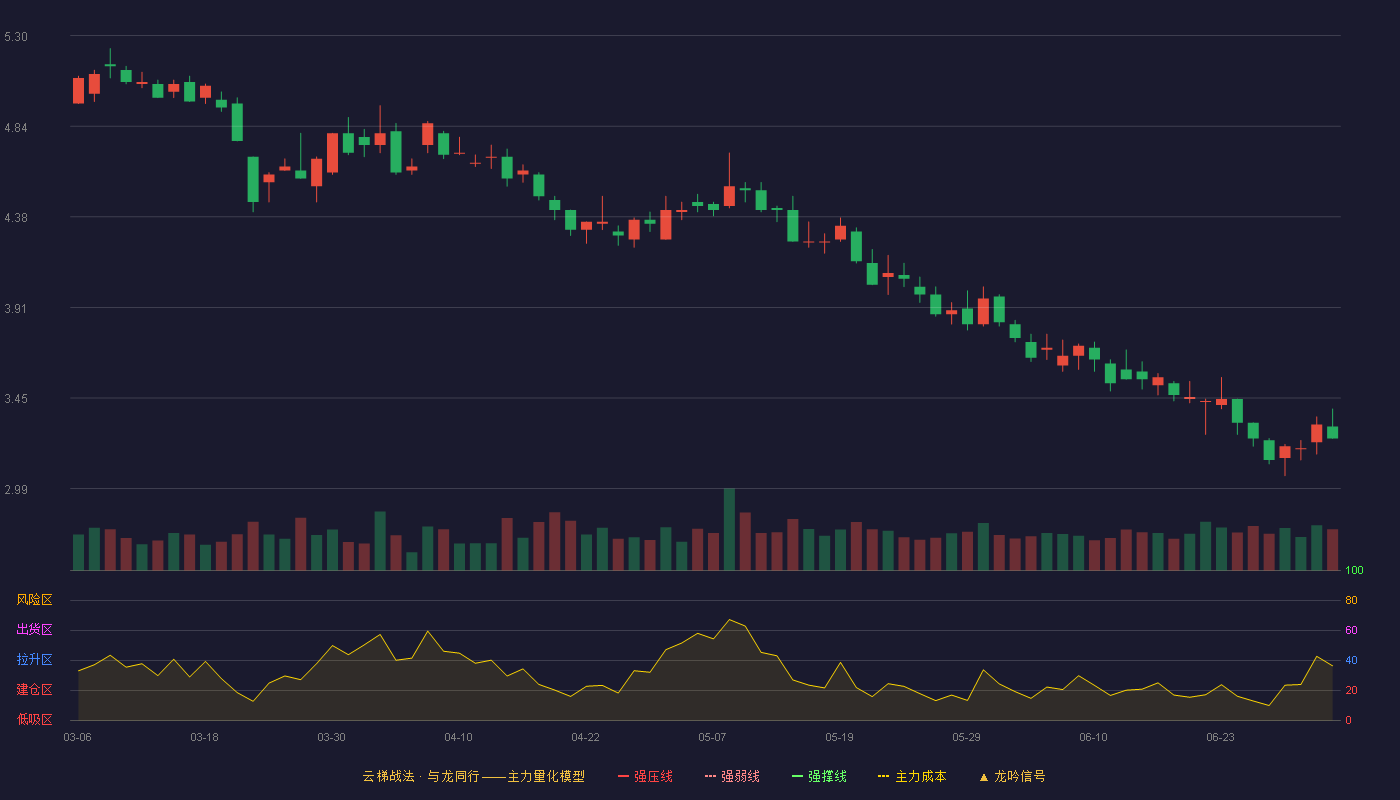Click the 04-22 date label
Image resolution: width=1400 pixels, height=800 pixels.
point(585,737)
